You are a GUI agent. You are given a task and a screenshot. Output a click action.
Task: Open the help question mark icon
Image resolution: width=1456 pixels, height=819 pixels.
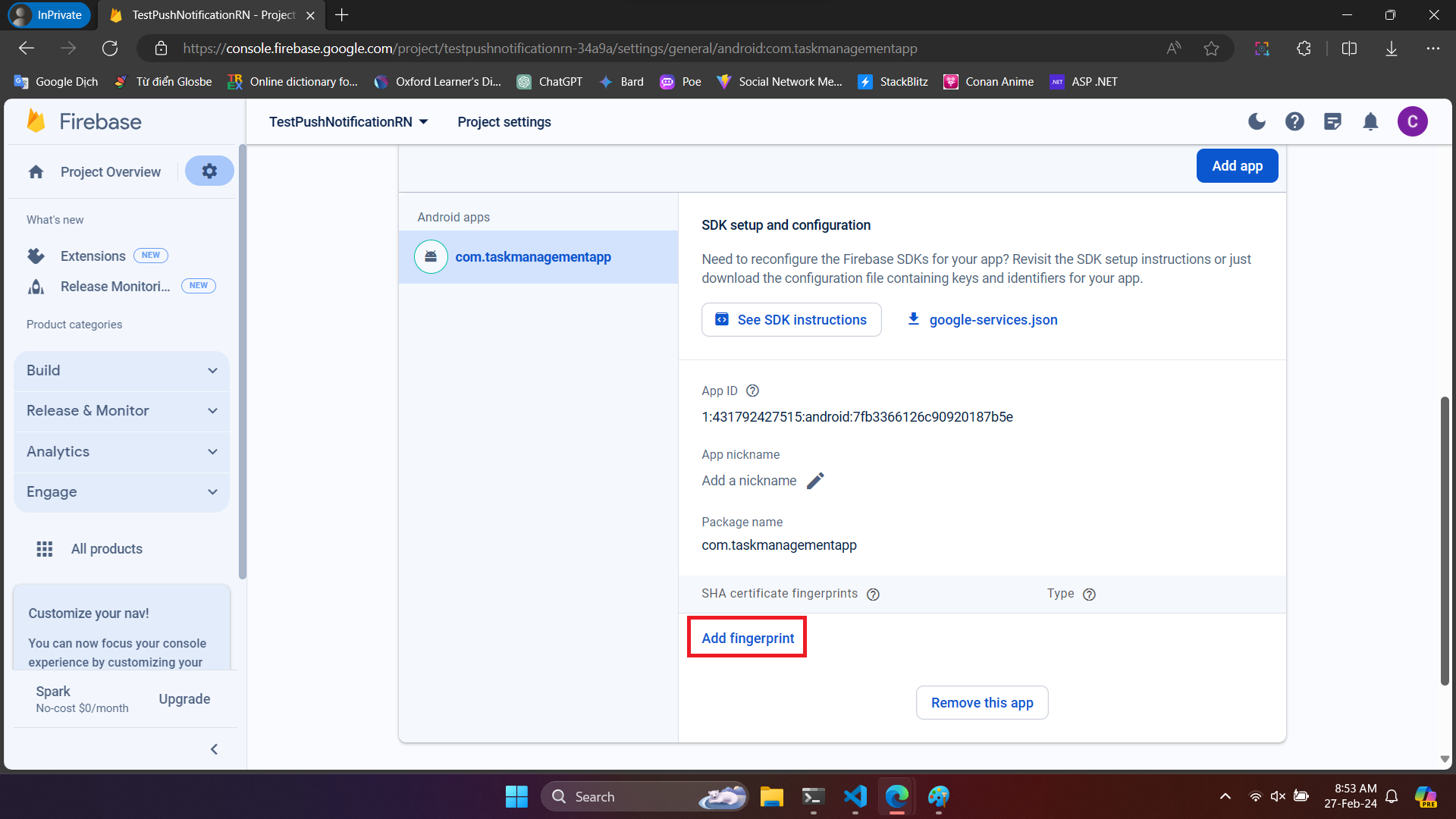pos(1294,121)
